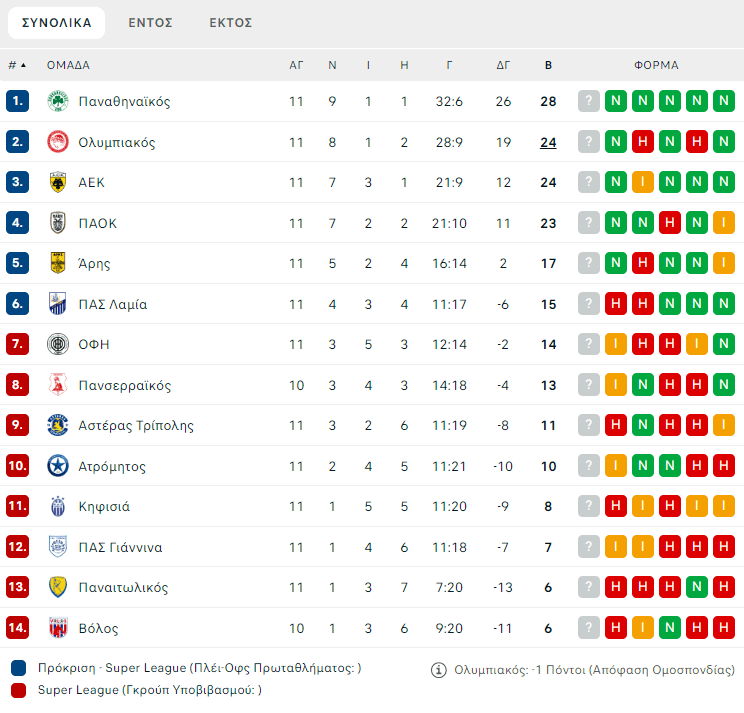Select the ΣΥΝΟΛΙΚΑ tab
This screenshot has height=713, width=744.
(x=57, y=22)
